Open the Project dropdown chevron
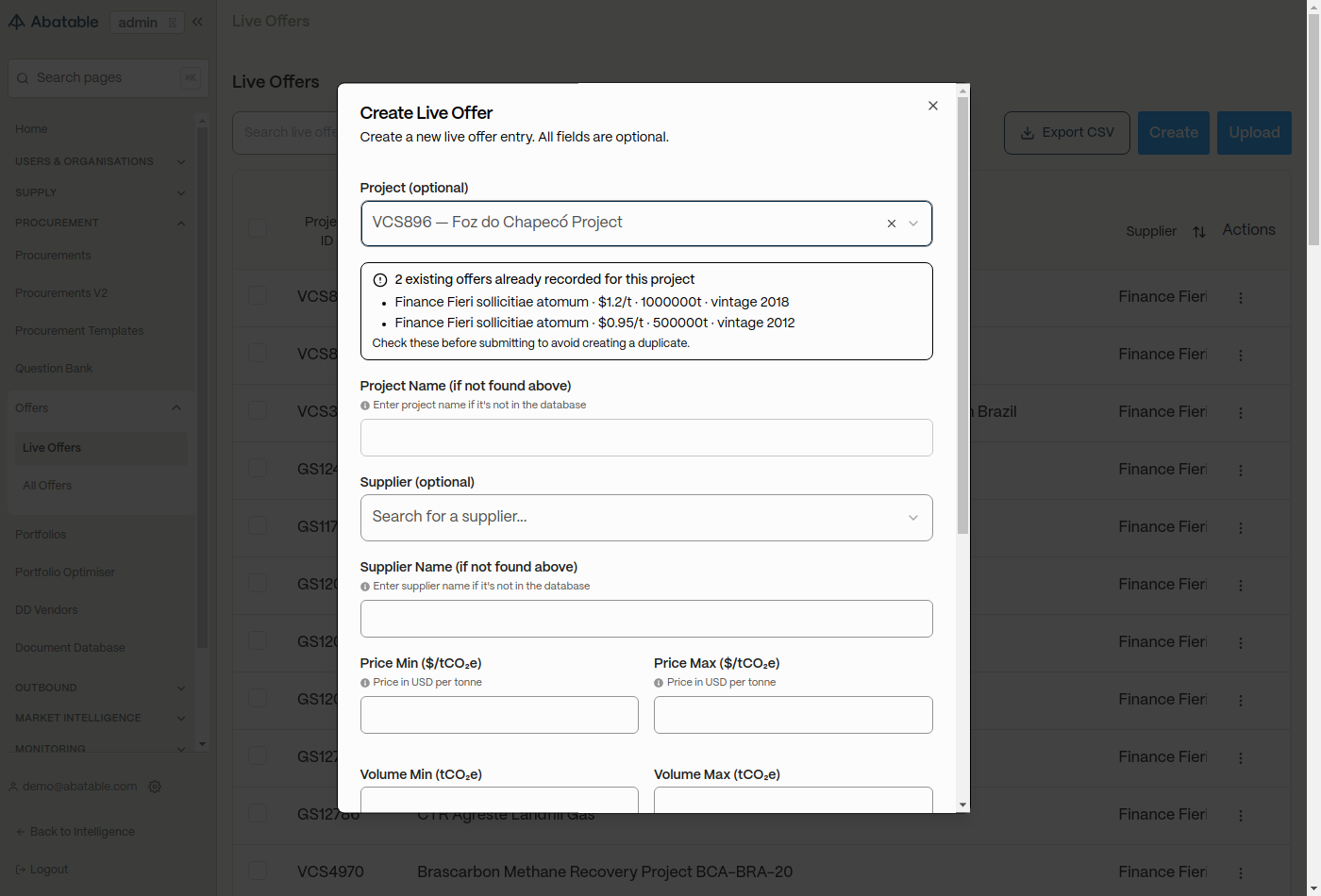The image size is (1321, 896). pos(913,224)
